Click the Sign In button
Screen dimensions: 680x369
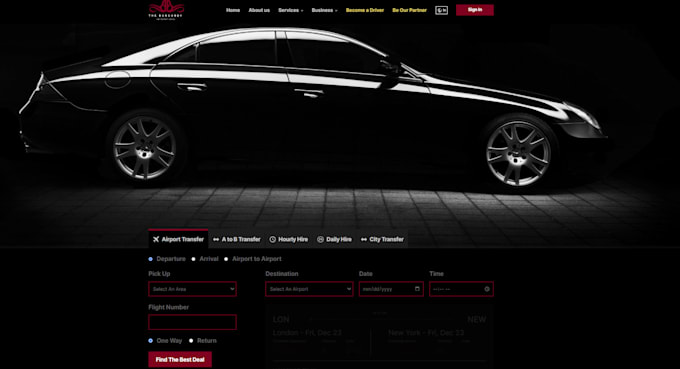tap(475, 10)
